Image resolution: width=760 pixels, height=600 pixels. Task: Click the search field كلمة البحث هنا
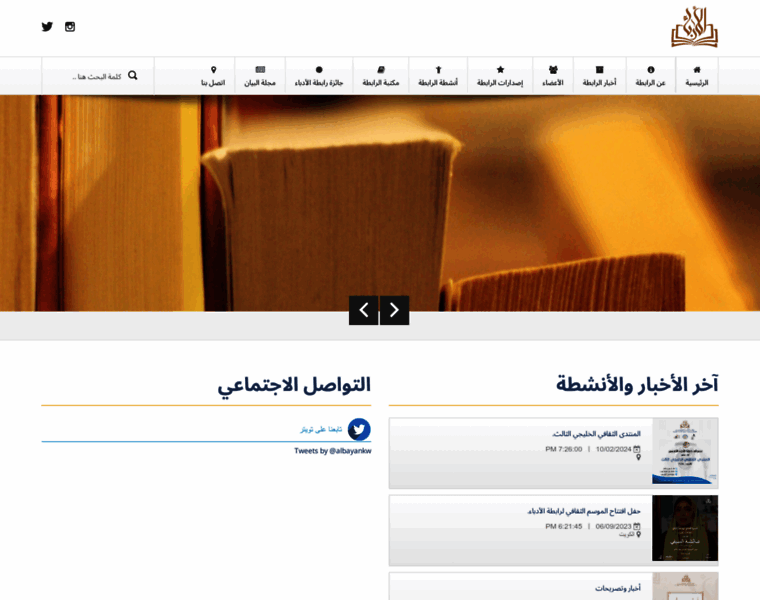[90, 76]
